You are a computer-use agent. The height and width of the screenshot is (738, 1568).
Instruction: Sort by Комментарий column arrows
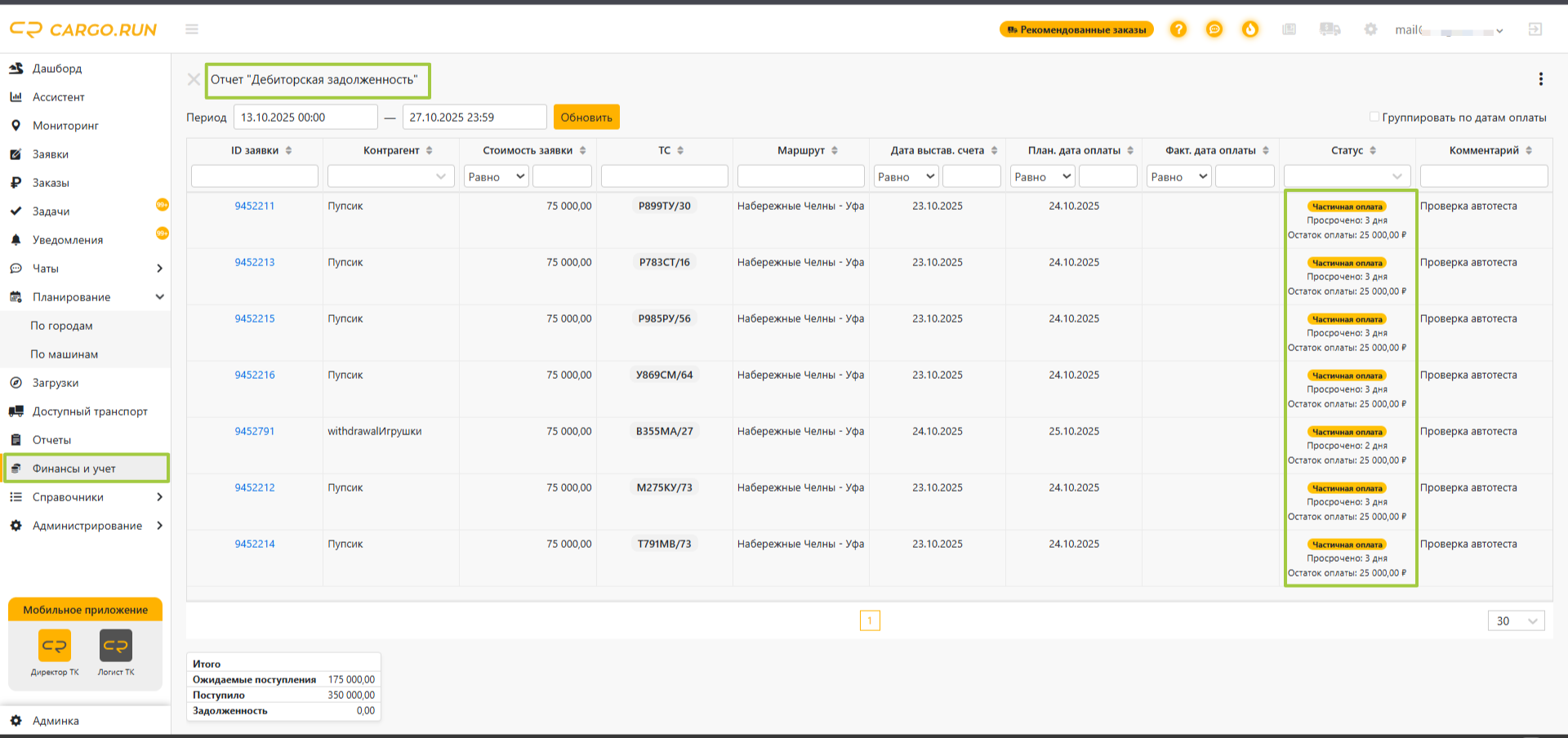click(1529, 150)
